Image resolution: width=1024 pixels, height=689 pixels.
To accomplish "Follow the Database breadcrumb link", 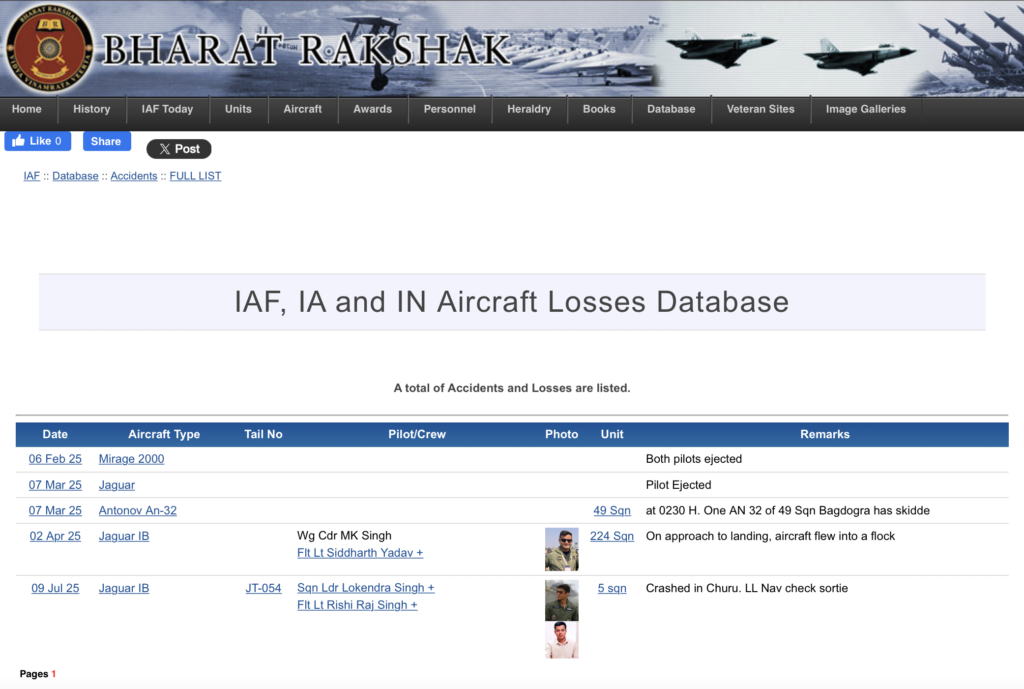I will [x=75, y=176].
